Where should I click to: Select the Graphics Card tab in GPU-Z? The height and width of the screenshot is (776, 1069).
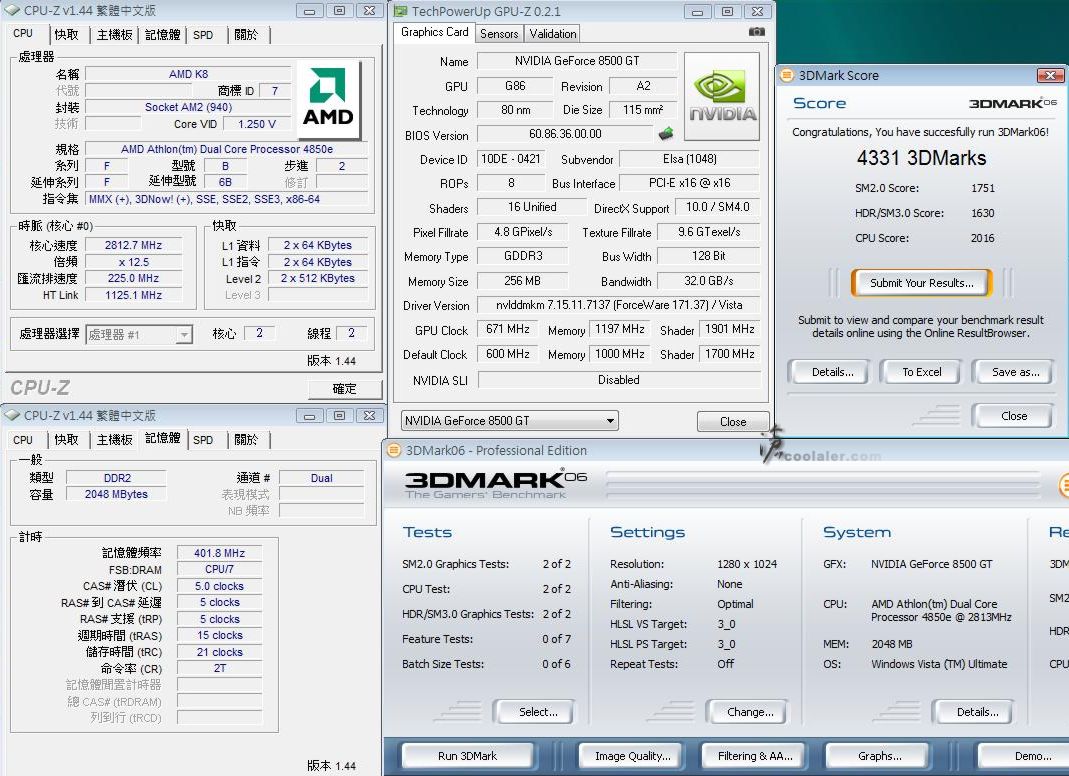coord(434,32)
